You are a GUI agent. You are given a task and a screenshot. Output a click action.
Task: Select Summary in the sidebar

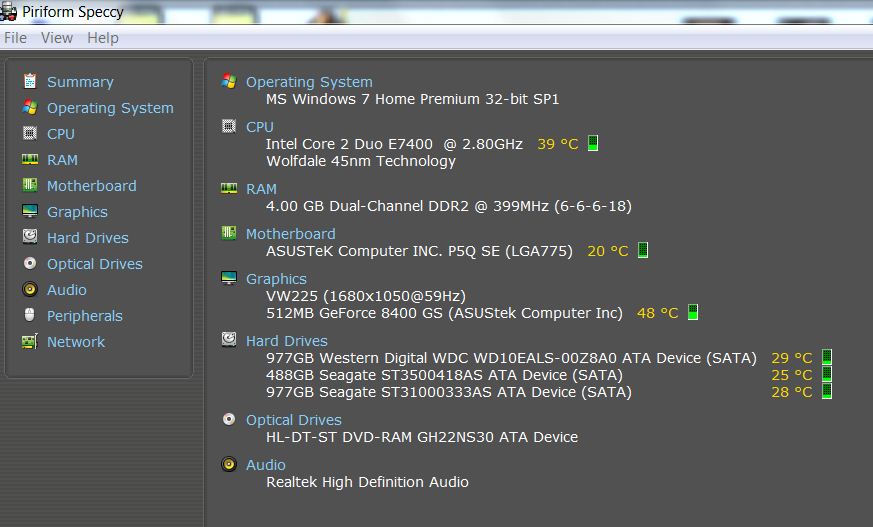pos(80,82)
